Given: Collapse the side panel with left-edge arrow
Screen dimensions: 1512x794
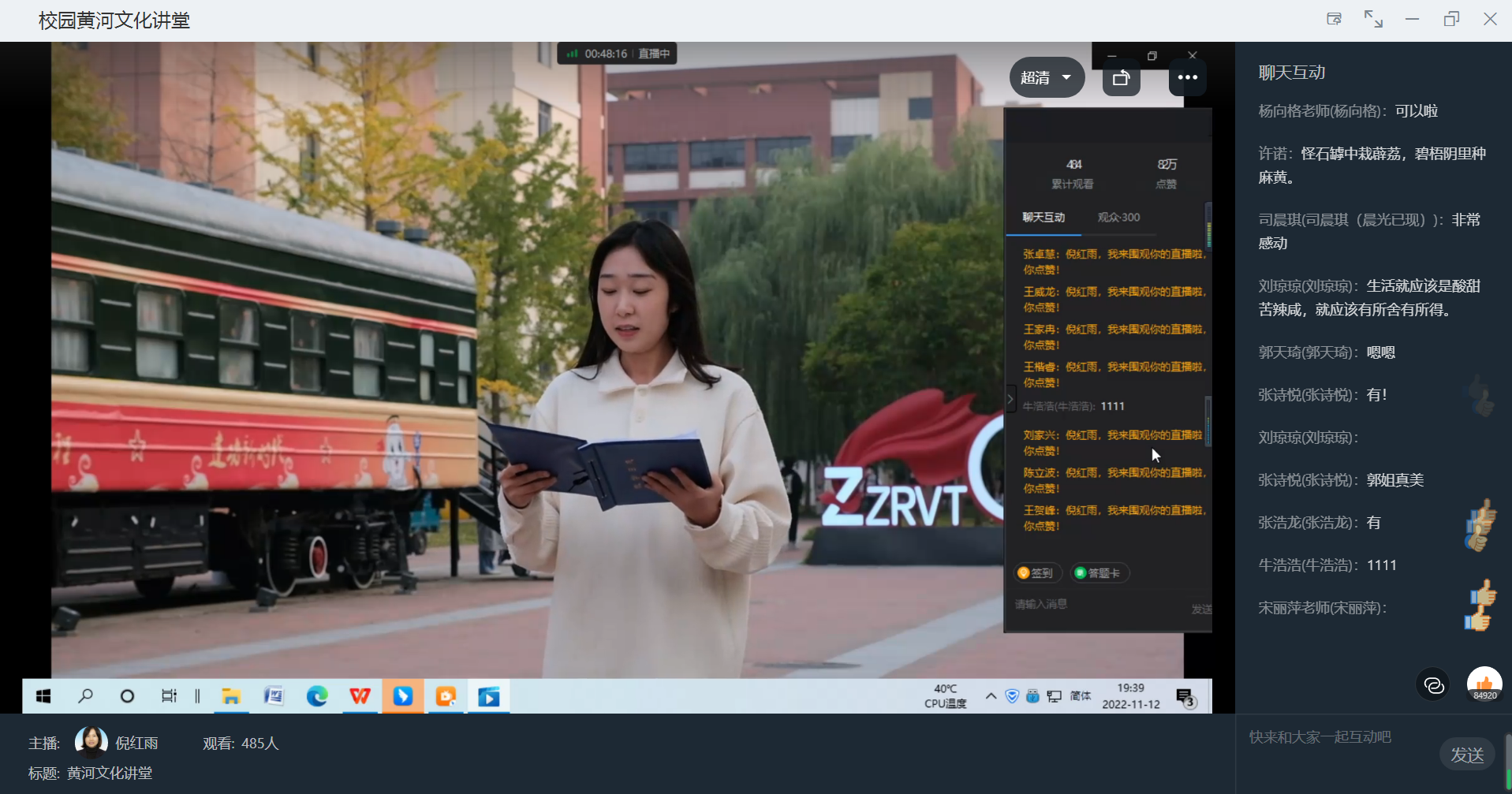Looking at the screenshot, I should coord(1010,399).
